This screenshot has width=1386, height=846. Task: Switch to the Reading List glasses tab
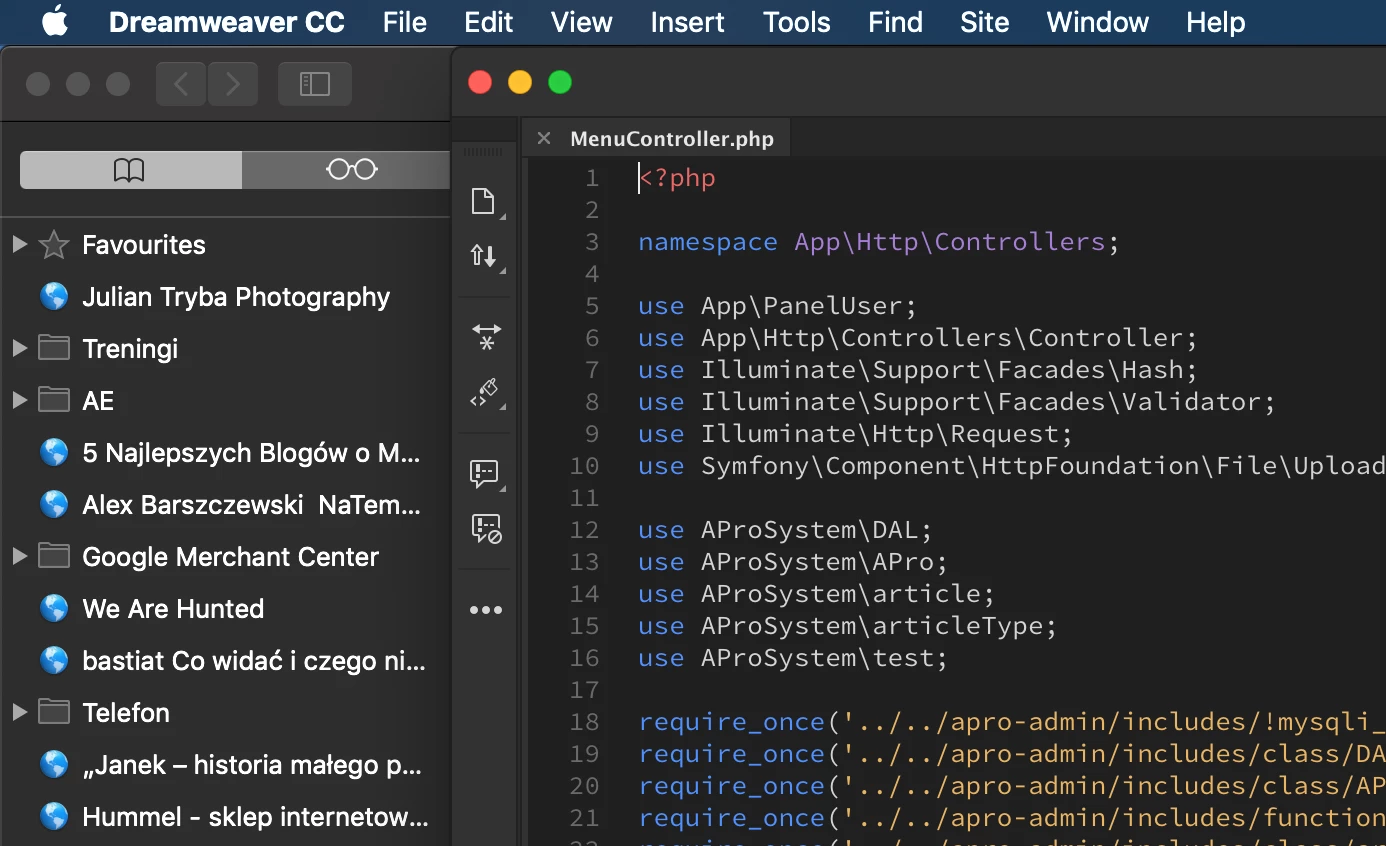click(350, 170)
